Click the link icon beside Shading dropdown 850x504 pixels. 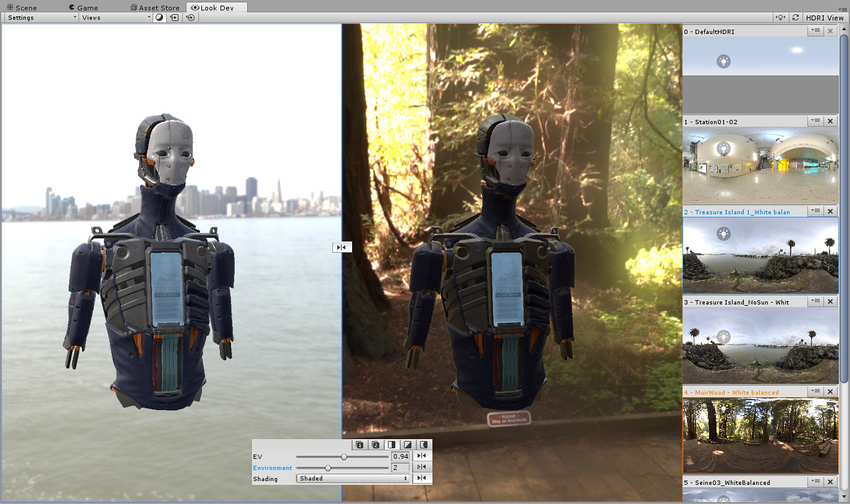pyautogui.click(x=422, y=478)
